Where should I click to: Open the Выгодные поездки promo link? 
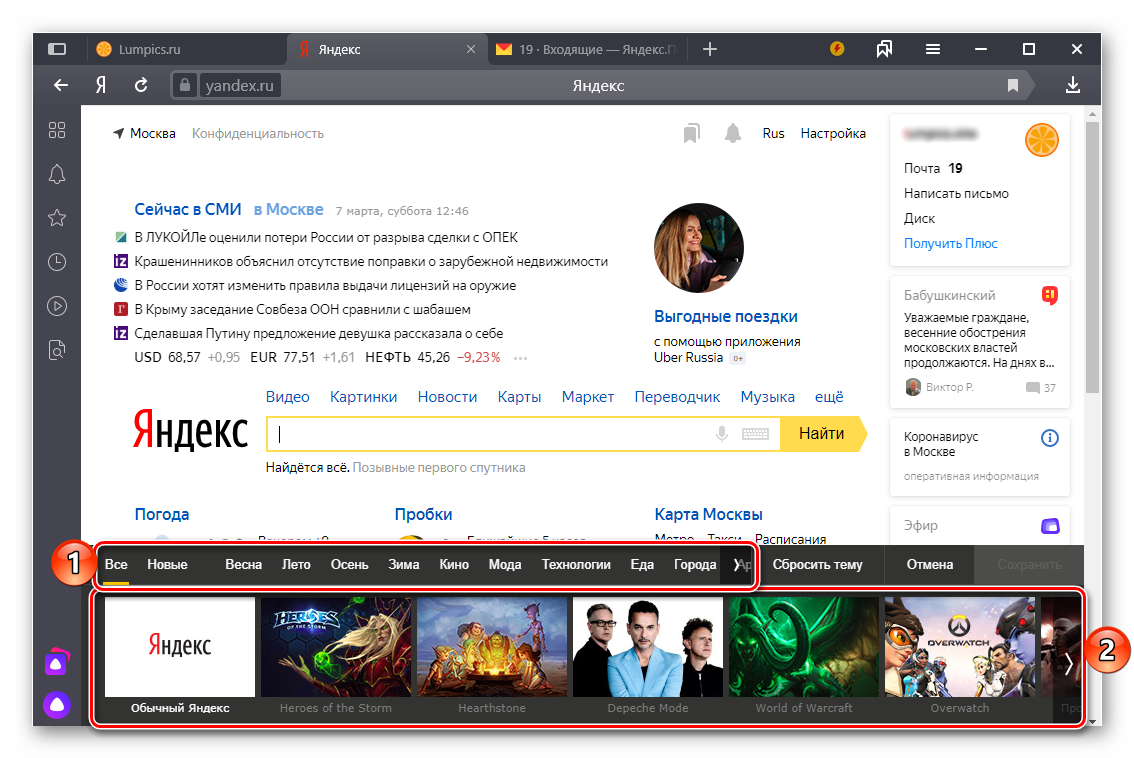tap(725, 316)
